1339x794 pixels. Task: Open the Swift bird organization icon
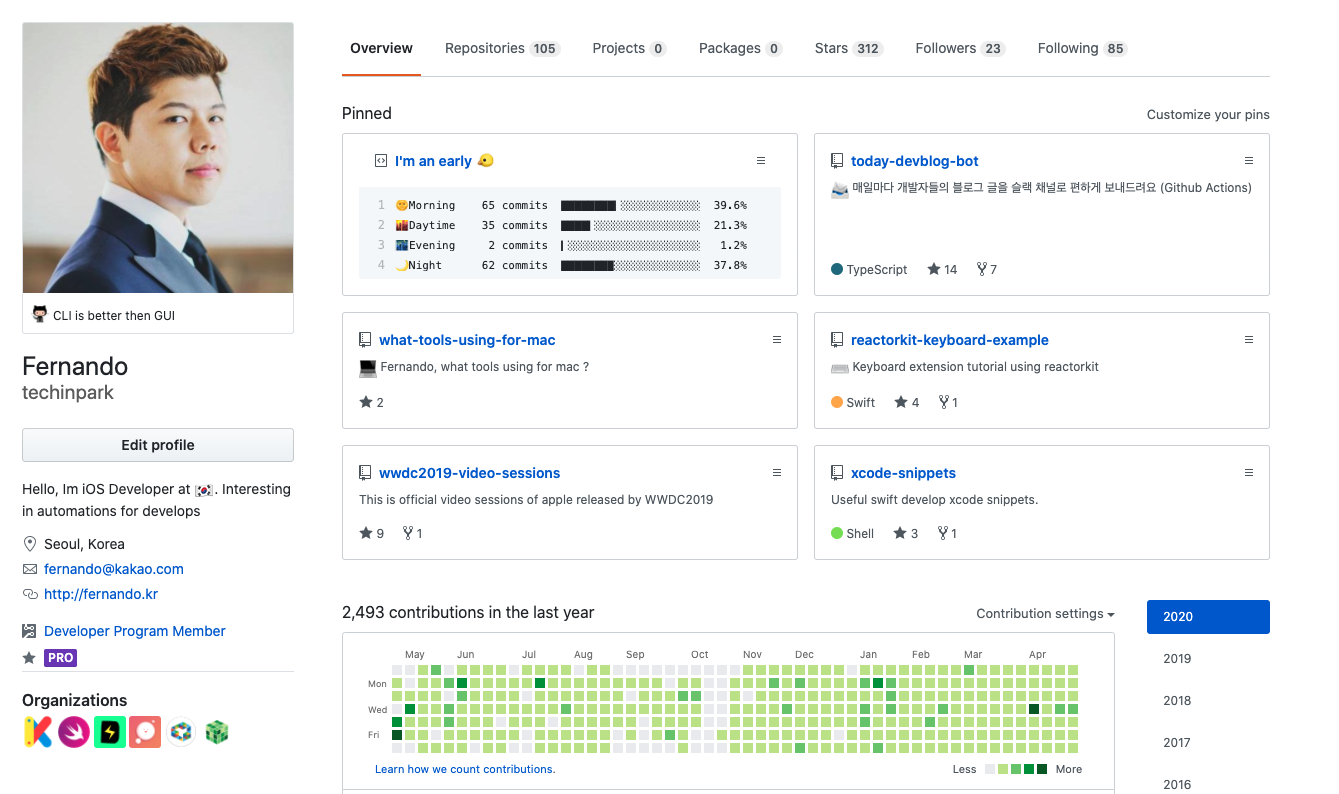pos(73,732)
